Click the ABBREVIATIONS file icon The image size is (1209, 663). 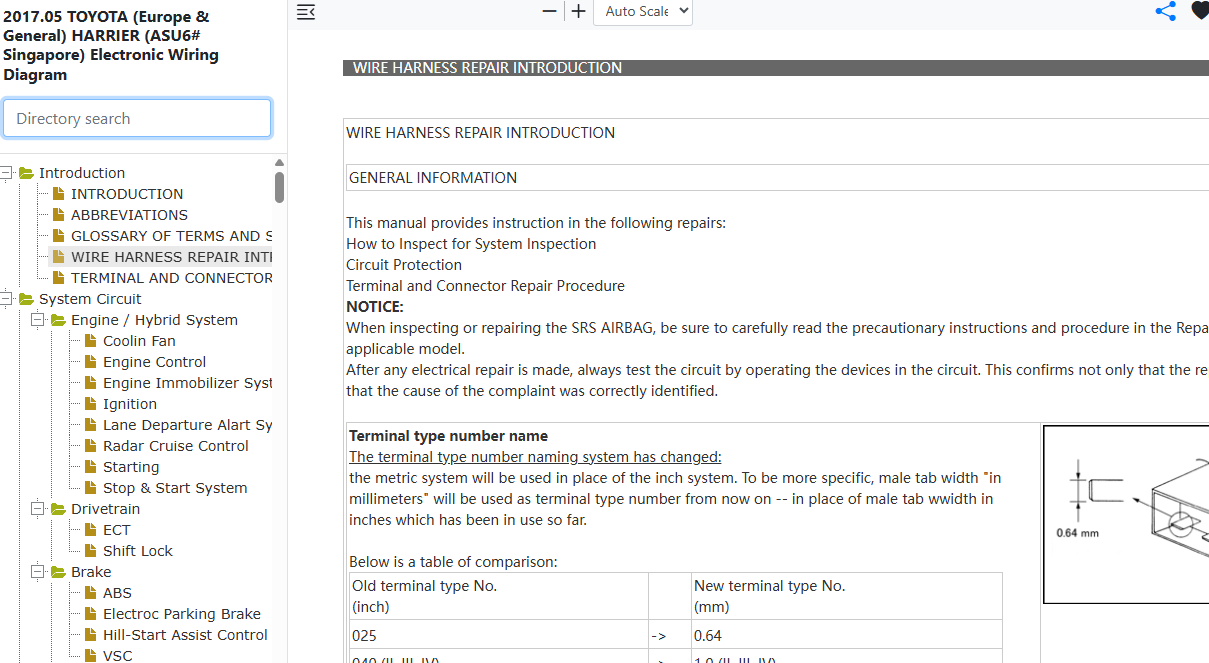(x=58, y=215)
